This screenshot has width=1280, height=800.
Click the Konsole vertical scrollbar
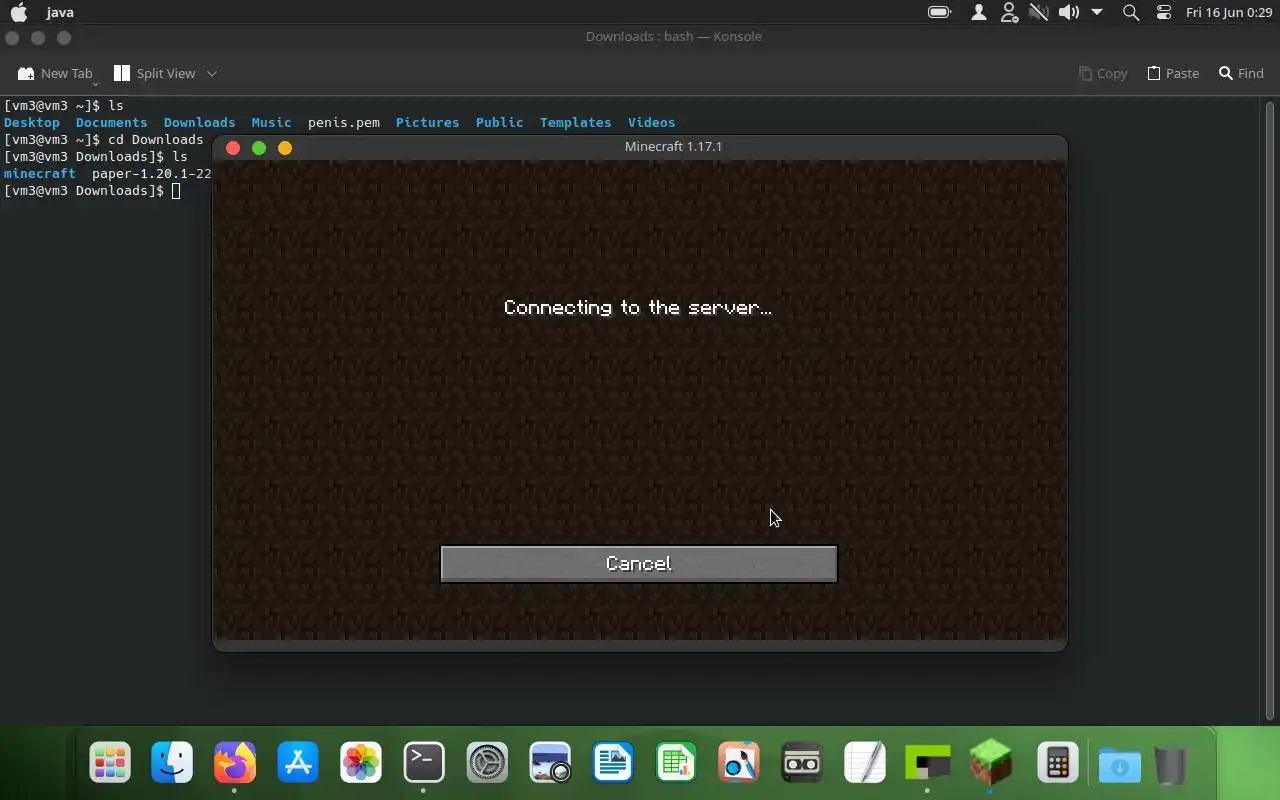[x=1271, y=410]
